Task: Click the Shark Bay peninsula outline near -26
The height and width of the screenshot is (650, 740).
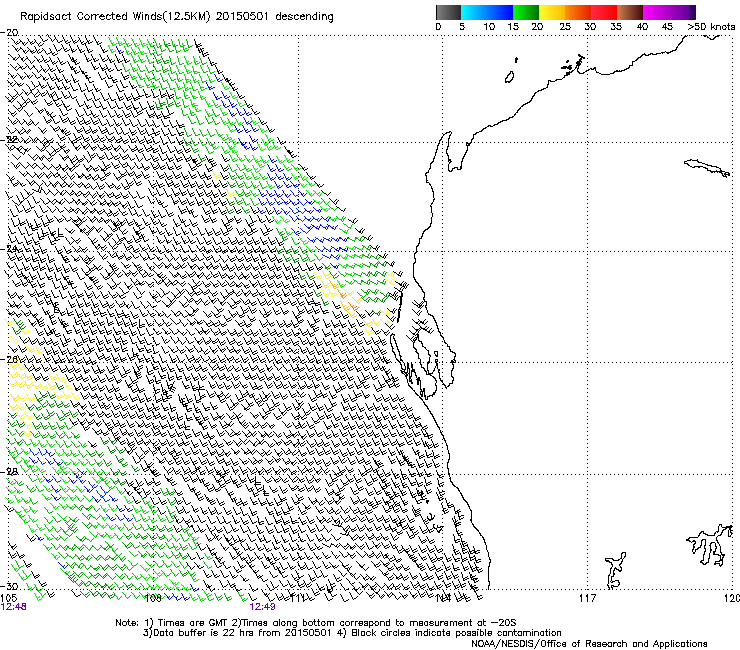Action: tap(421, 355)
